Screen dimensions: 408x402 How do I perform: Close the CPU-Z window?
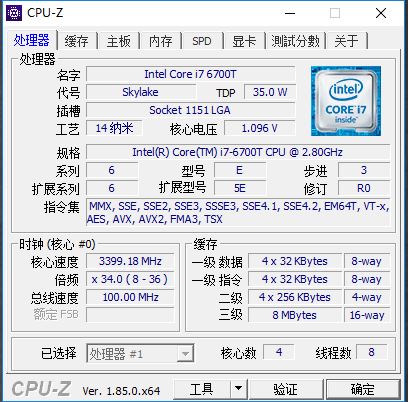pos(381,13)
